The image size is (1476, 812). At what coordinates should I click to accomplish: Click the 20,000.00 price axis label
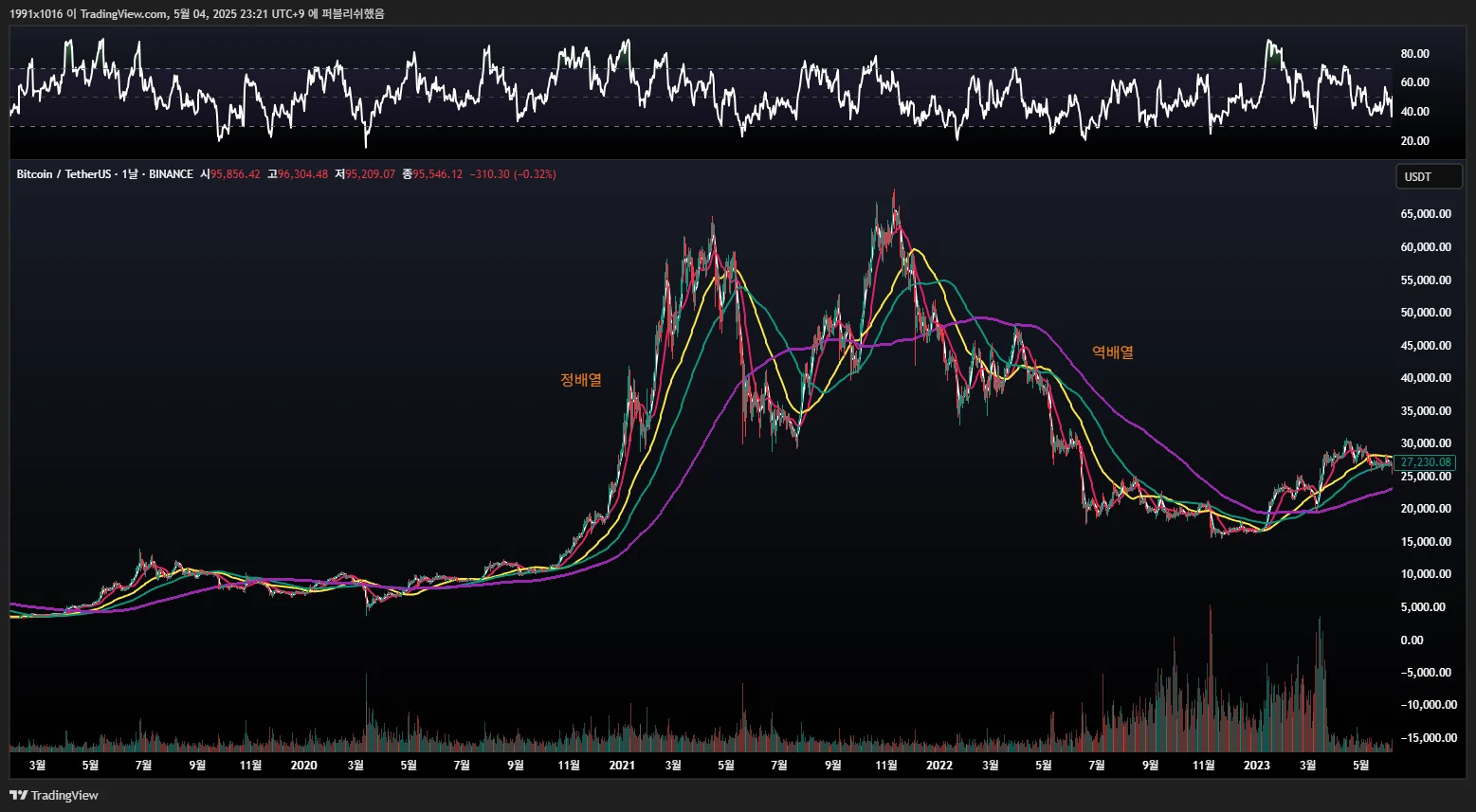click(1426, 509)
